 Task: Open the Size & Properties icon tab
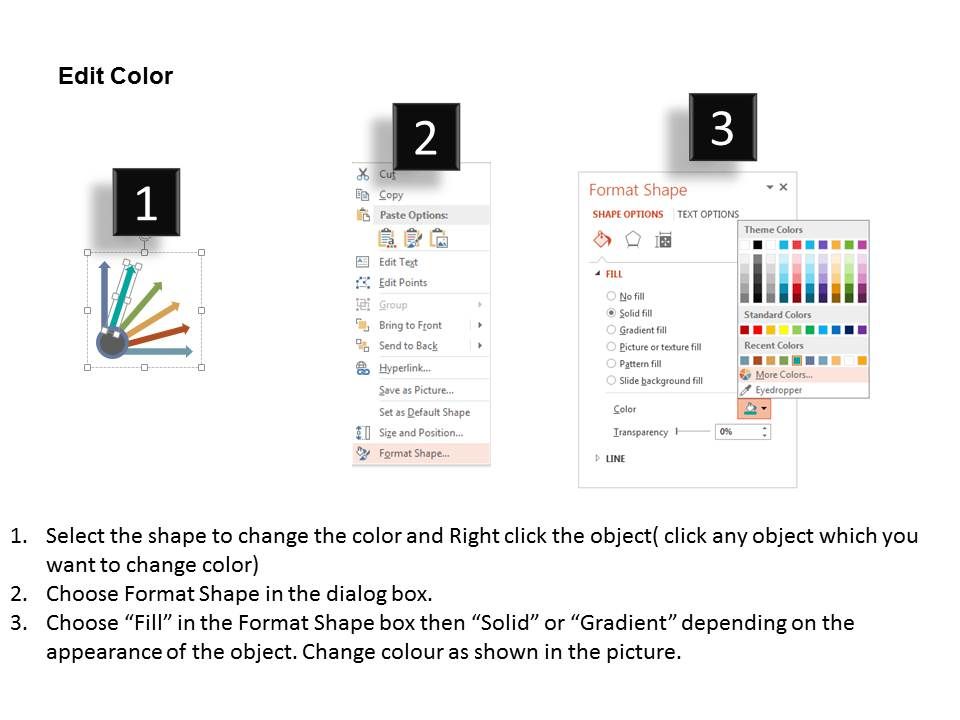click(x=663, y=240)
